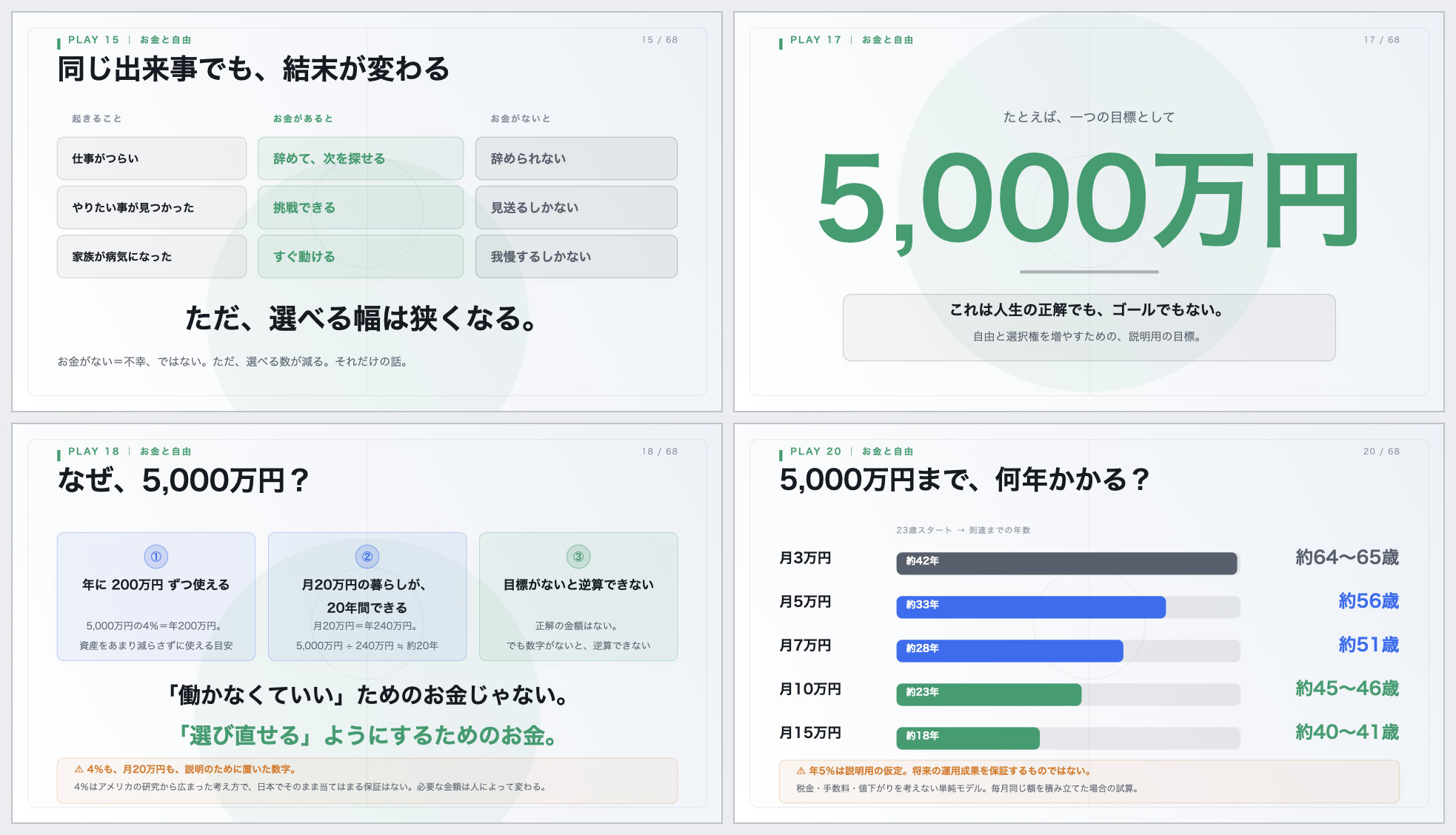Viewport: 1456px width, 835px height.
Task: Click the green 辞めて、次を探せる card
Action: point(361,158)
